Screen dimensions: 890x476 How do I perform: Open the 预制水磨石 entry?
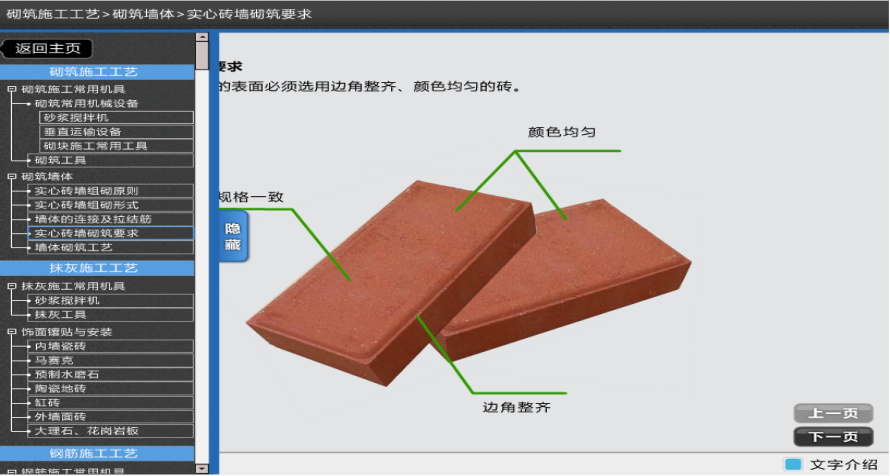click(x=111, y=374)
